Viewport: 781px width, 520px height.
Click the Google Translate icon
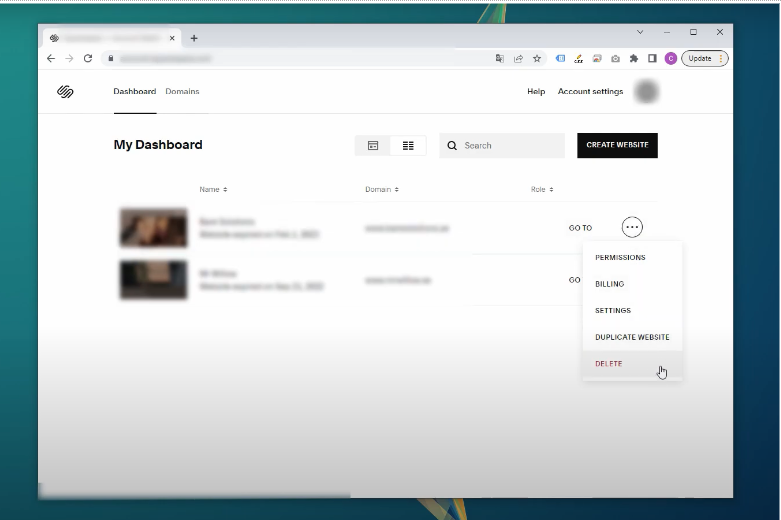click(x=500, y=59)
